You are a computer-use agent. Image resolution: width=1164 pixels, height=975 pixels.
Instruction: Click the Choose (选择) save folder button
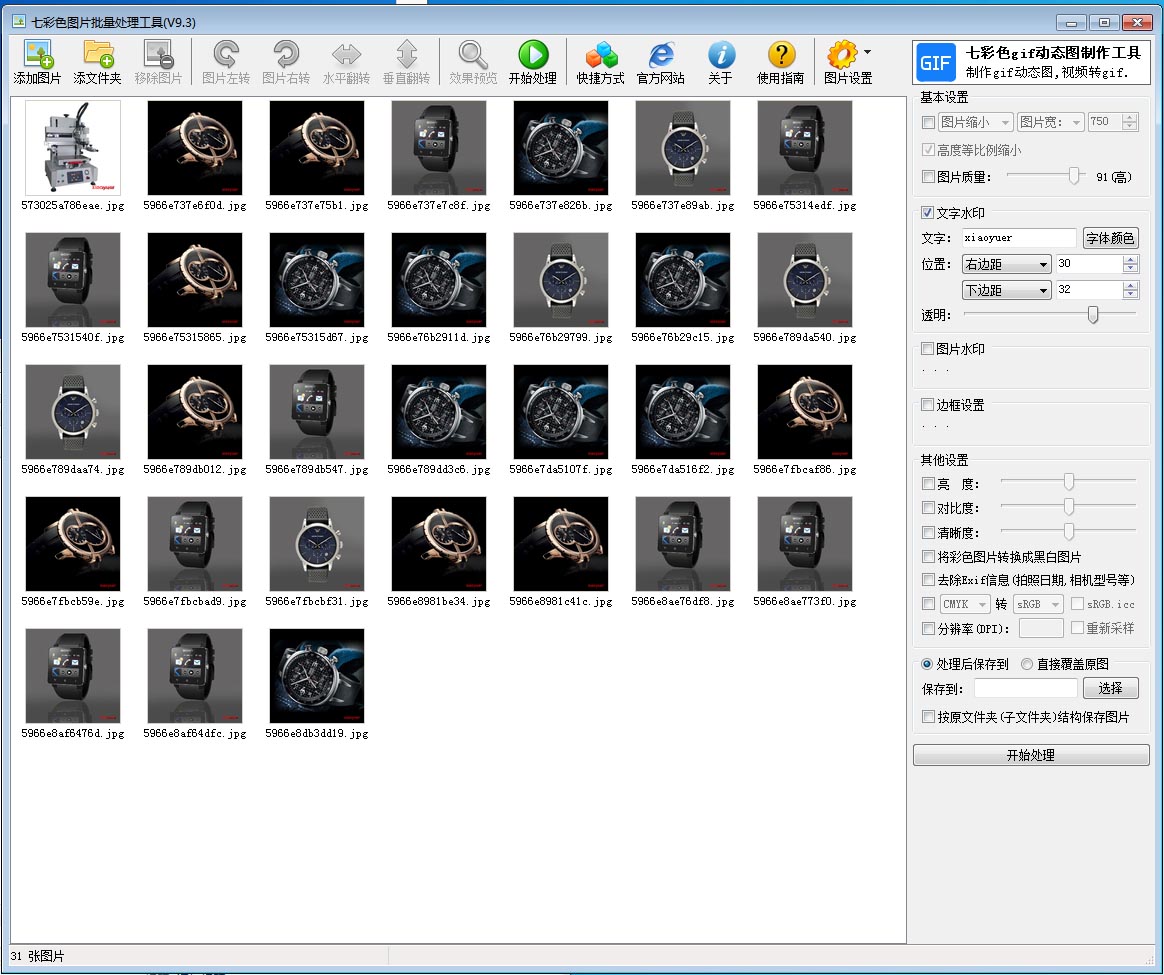point(1110,688)
